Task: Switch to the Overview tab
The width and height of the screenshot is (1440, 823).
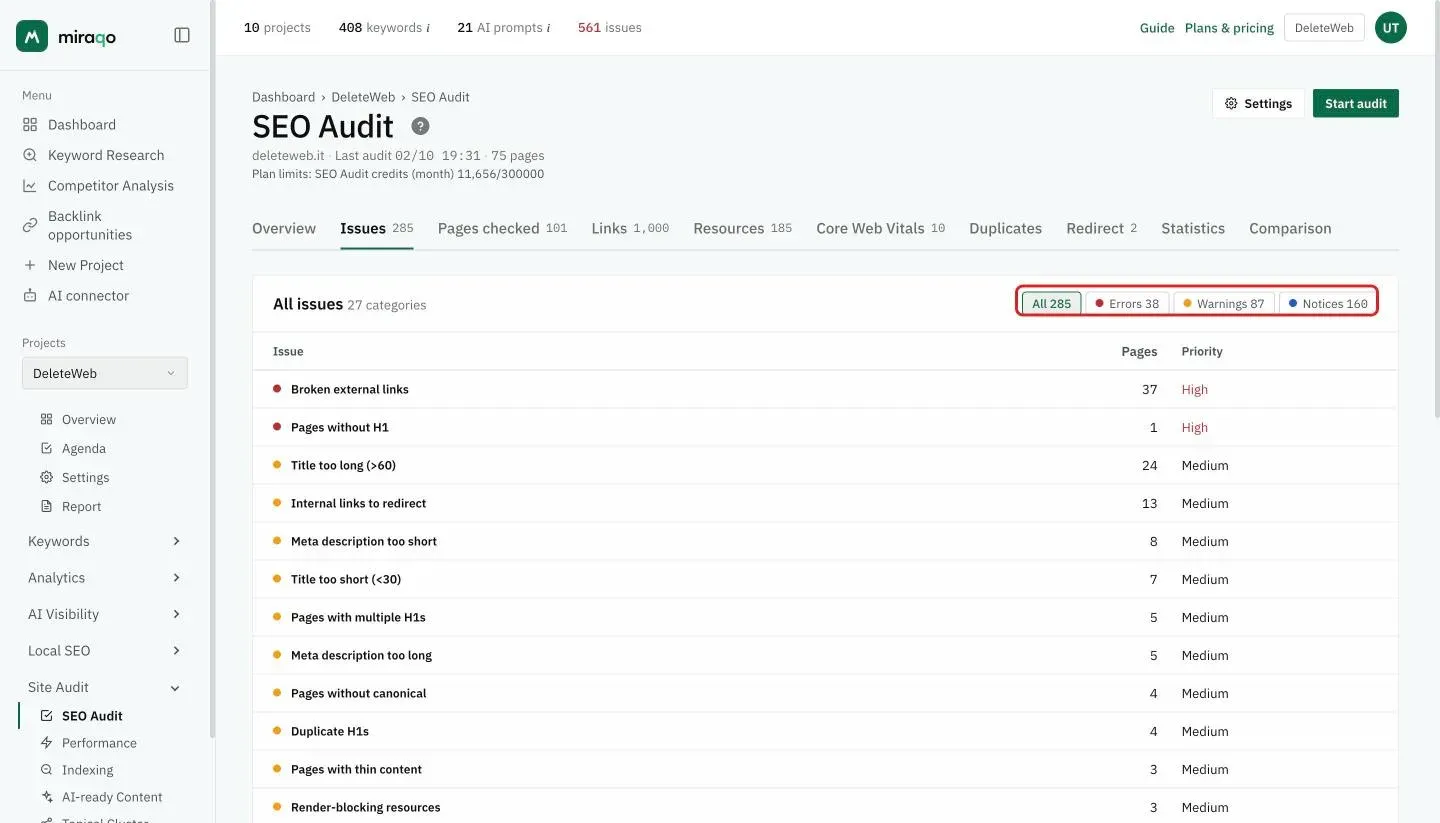Action: tap(284, 228)
